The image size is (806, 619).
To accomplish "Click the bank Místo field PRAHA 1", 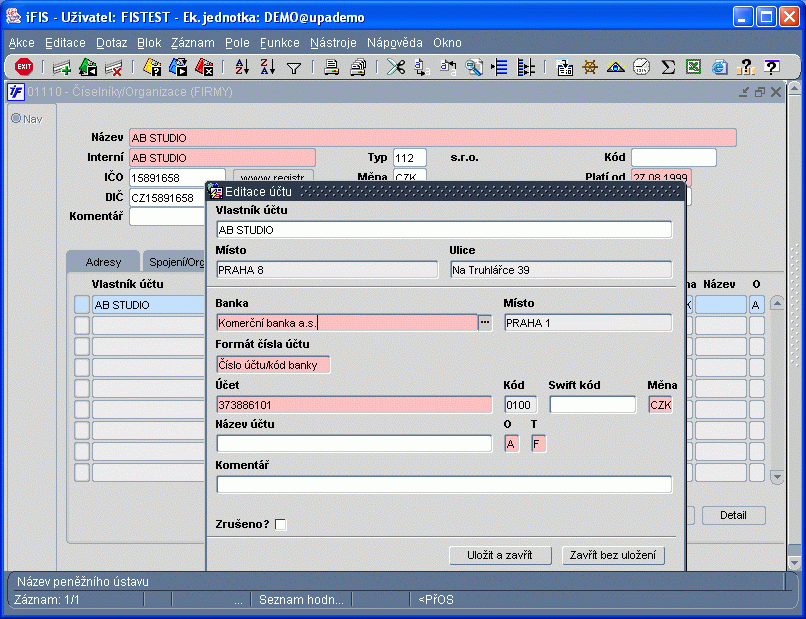I will (588, 323).
